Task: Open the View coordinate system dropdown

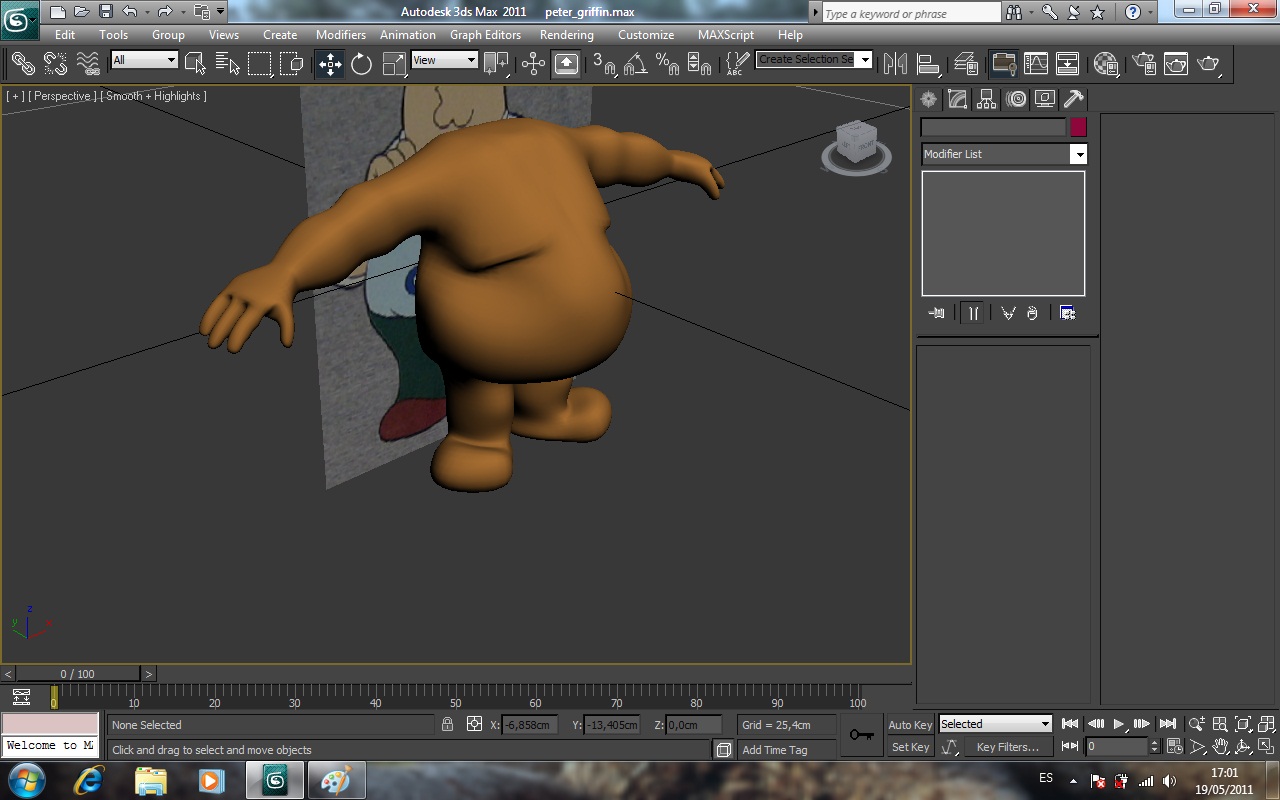Action: [x=444, y=60]
